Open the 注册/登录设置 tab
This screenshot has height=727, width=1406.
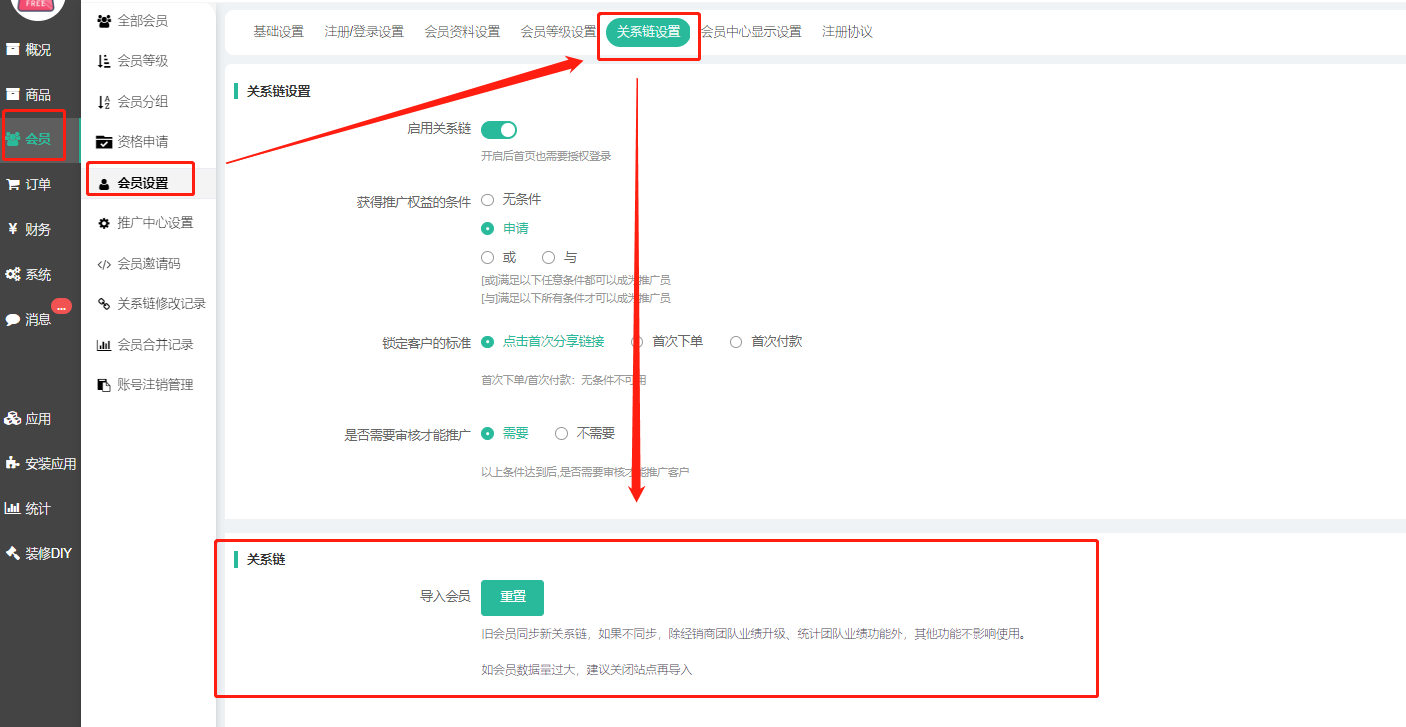click(x=364, y=32)
